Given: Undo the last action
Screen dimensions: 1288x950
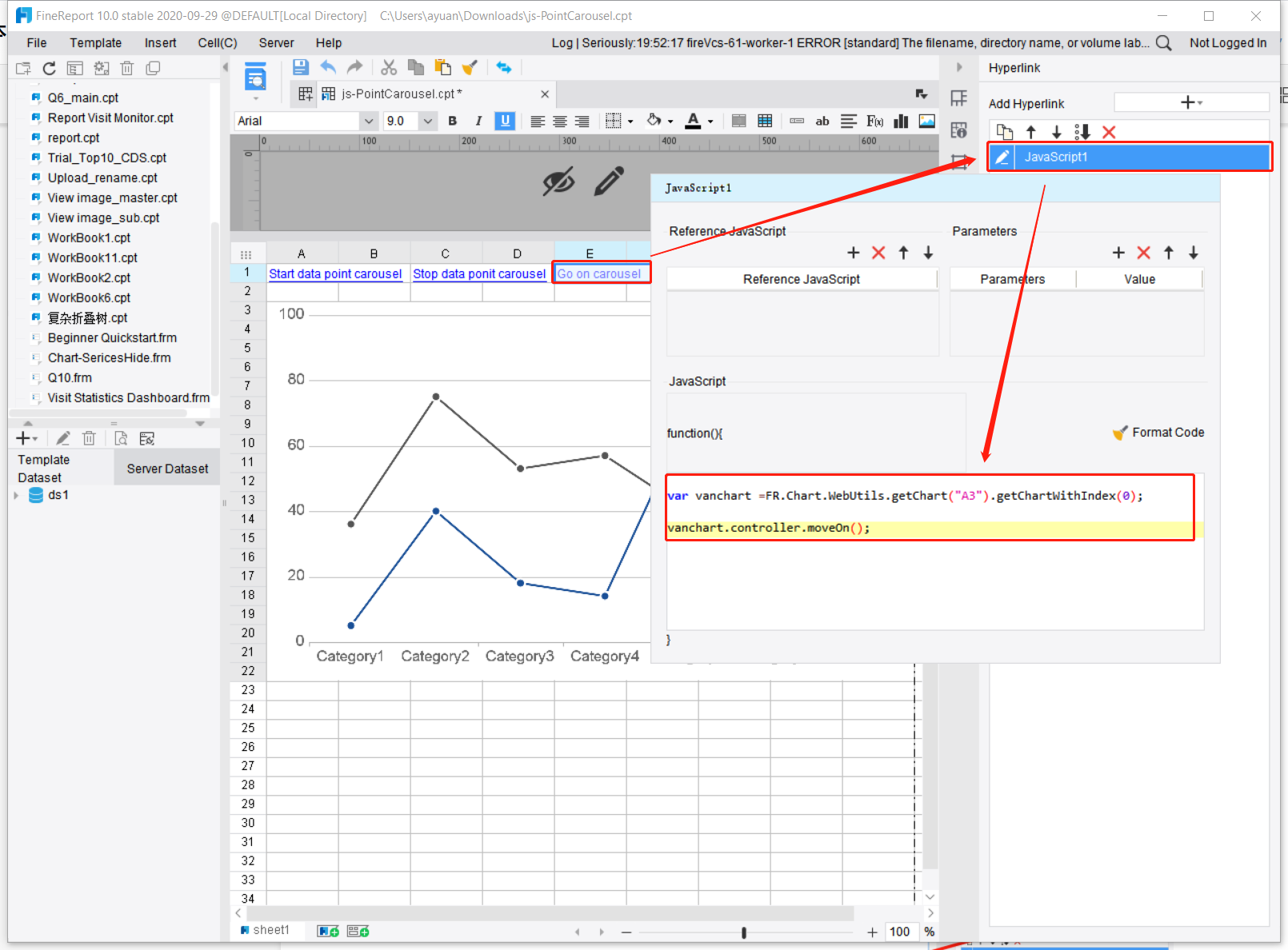Looking at the screenshot, I should pos(328,67).
